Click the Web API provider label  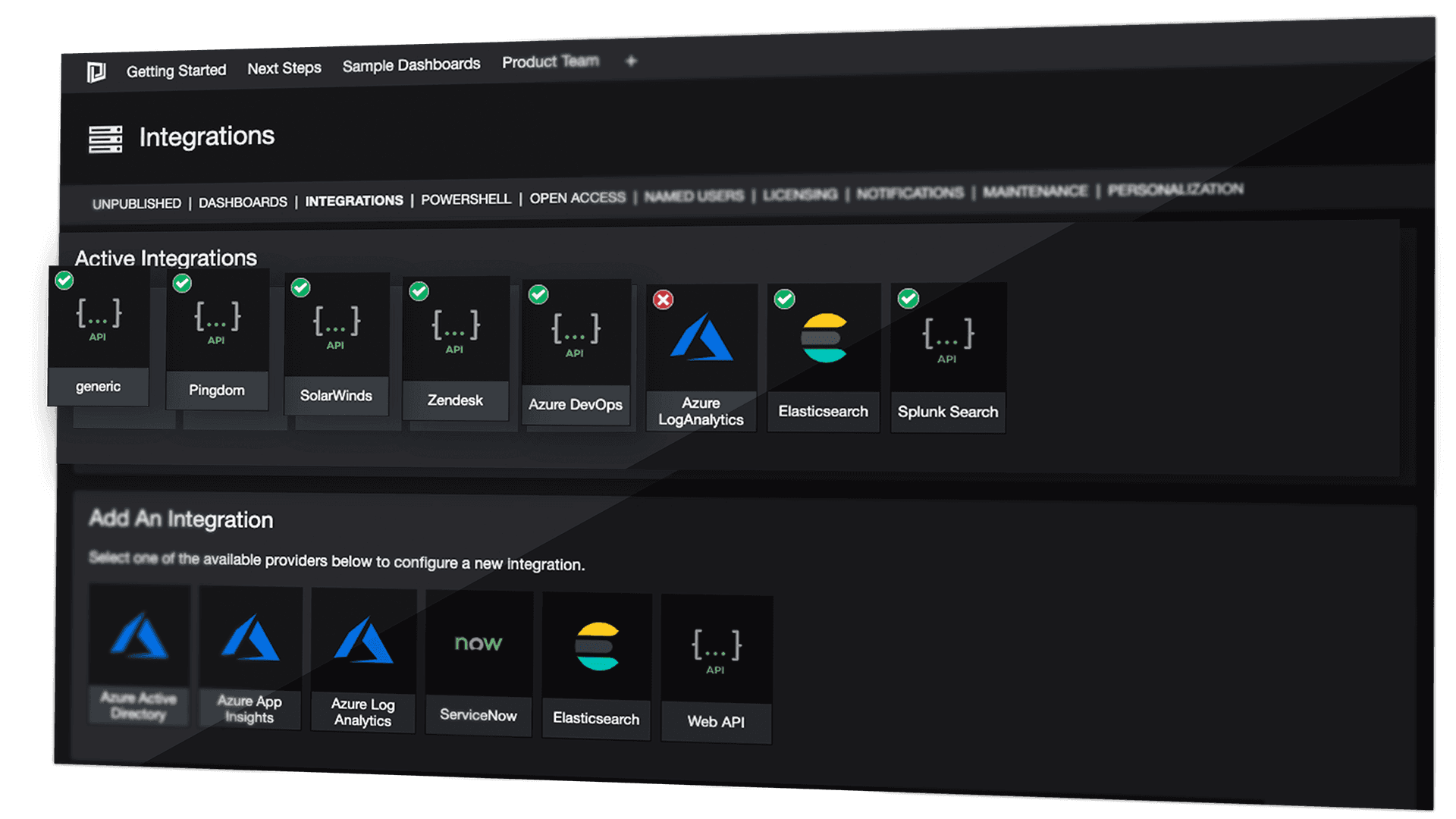click(x=716, y=722)
